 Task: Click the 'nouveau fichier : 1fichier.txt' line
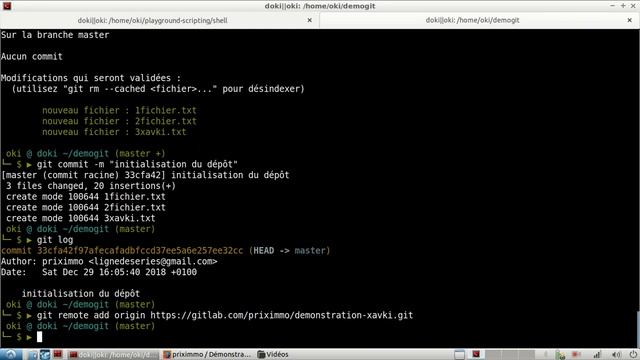point(119,110)
